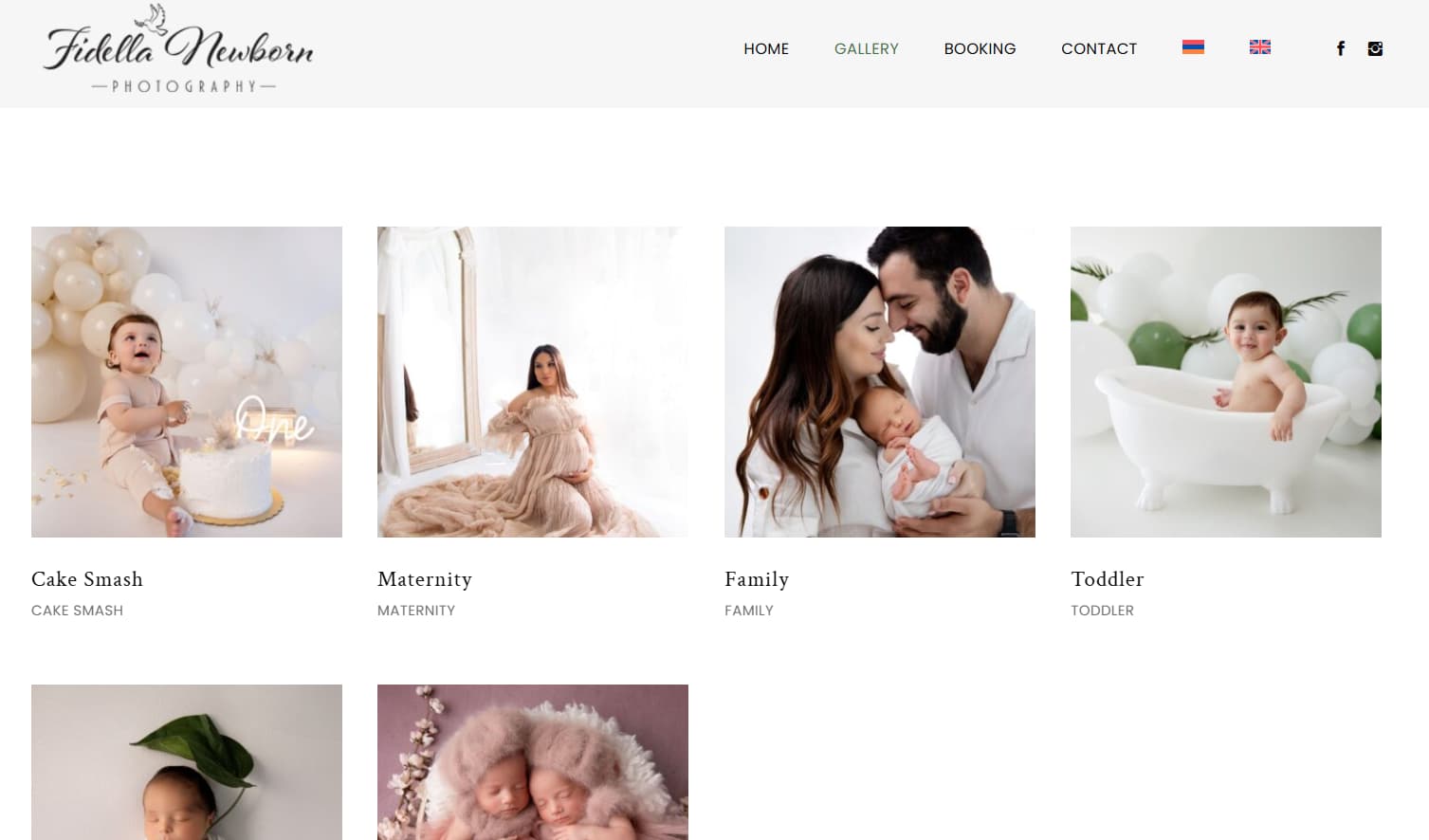Screen dimensions: 1429x840
Task: View the twins in pink fur photo
Action: pos(533,761)
